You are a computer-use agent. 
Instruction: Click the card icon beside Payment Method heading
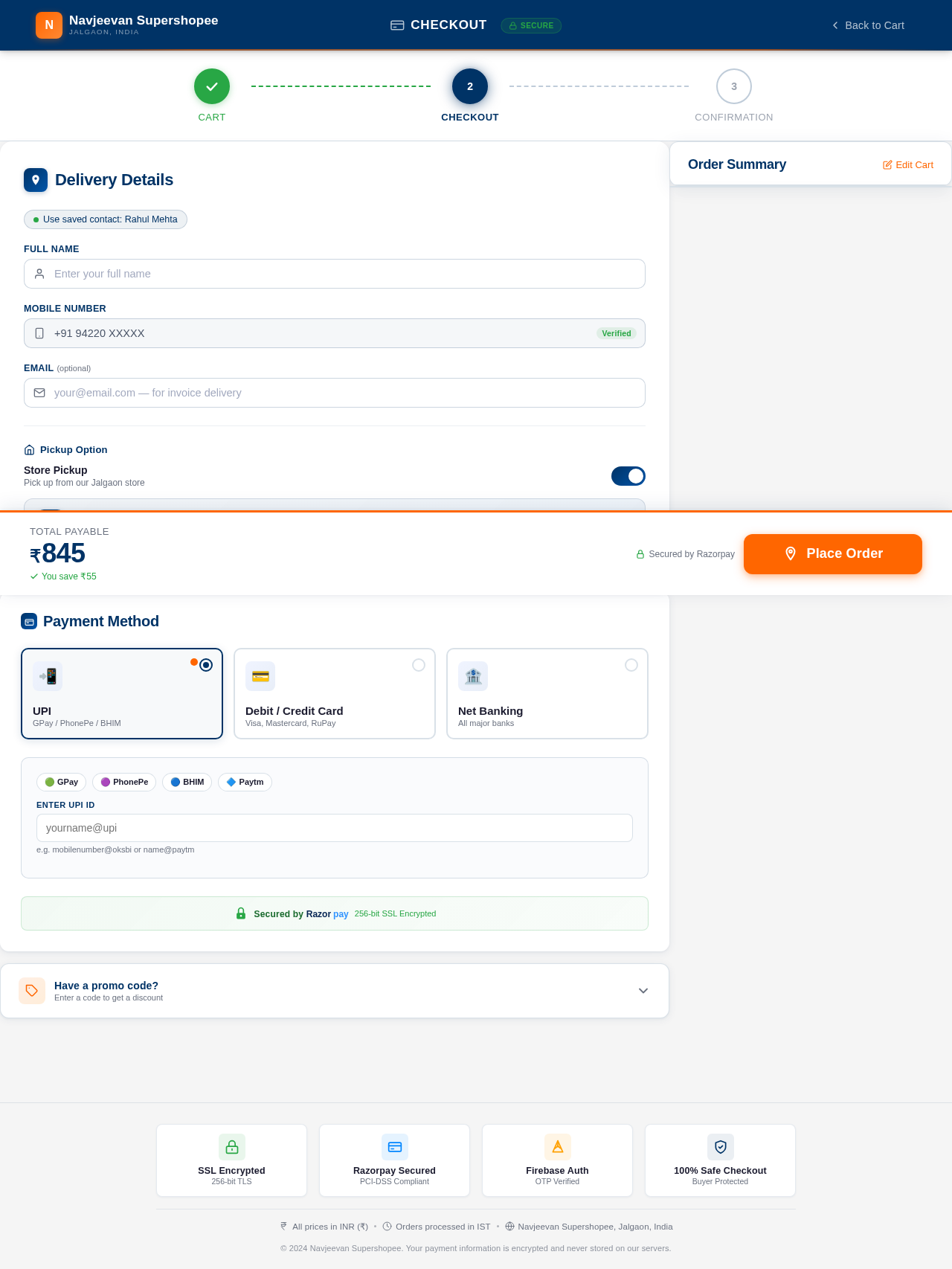(28, 621)
